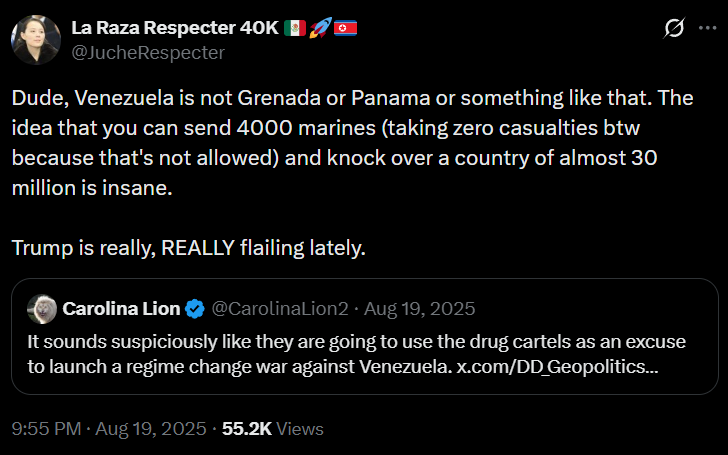
Task: Follow the x.com/DD_Geopolitics link
Action: coord(558,367)
